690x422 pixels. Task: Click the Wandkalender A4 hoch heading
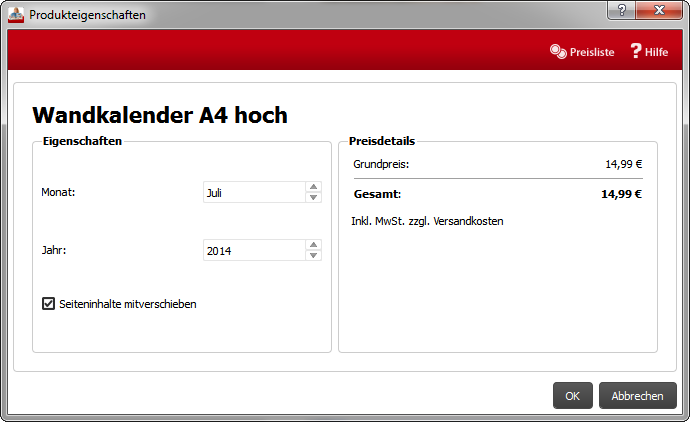click(x=160, y=115)
